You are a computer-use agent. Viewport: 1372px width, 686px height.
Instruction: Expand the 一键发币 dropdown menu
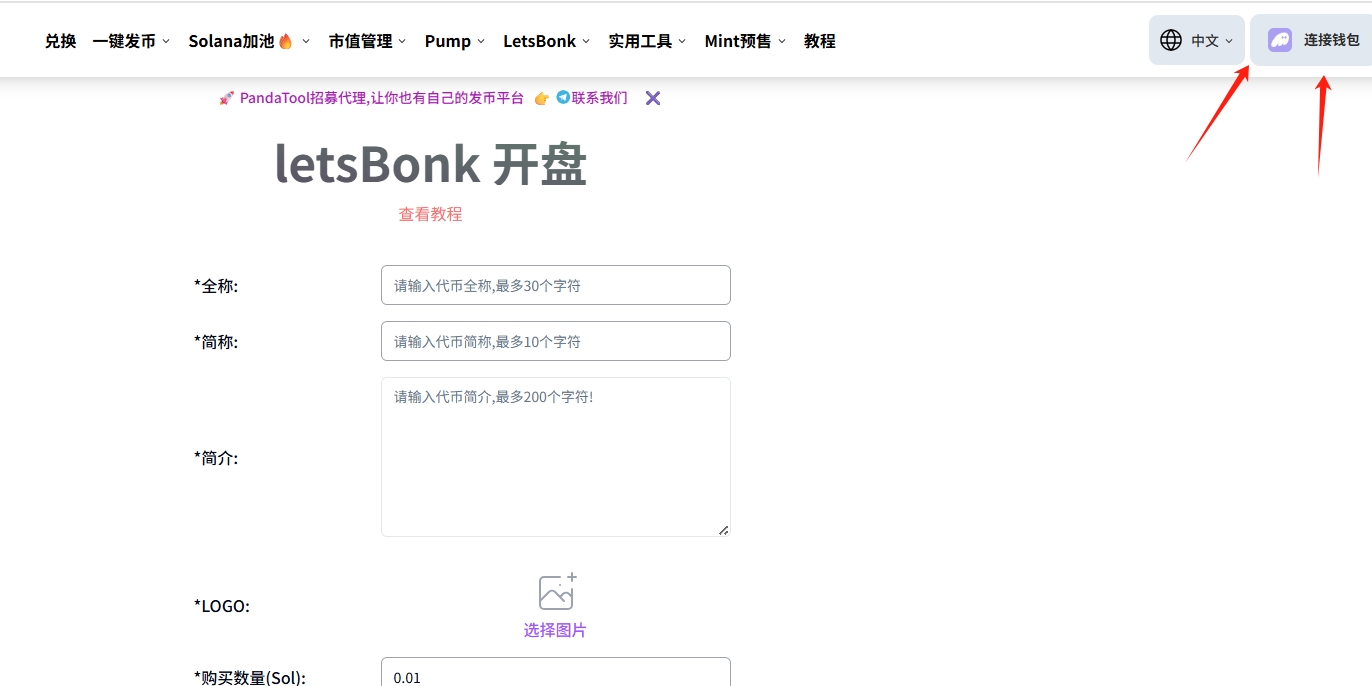coord(131,41)
